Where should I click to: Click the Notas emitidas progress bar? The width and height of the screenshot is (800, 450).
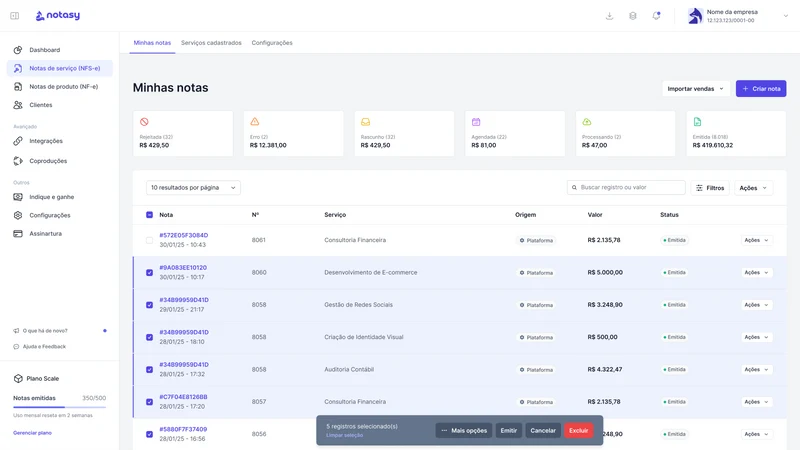click(60, 407)
